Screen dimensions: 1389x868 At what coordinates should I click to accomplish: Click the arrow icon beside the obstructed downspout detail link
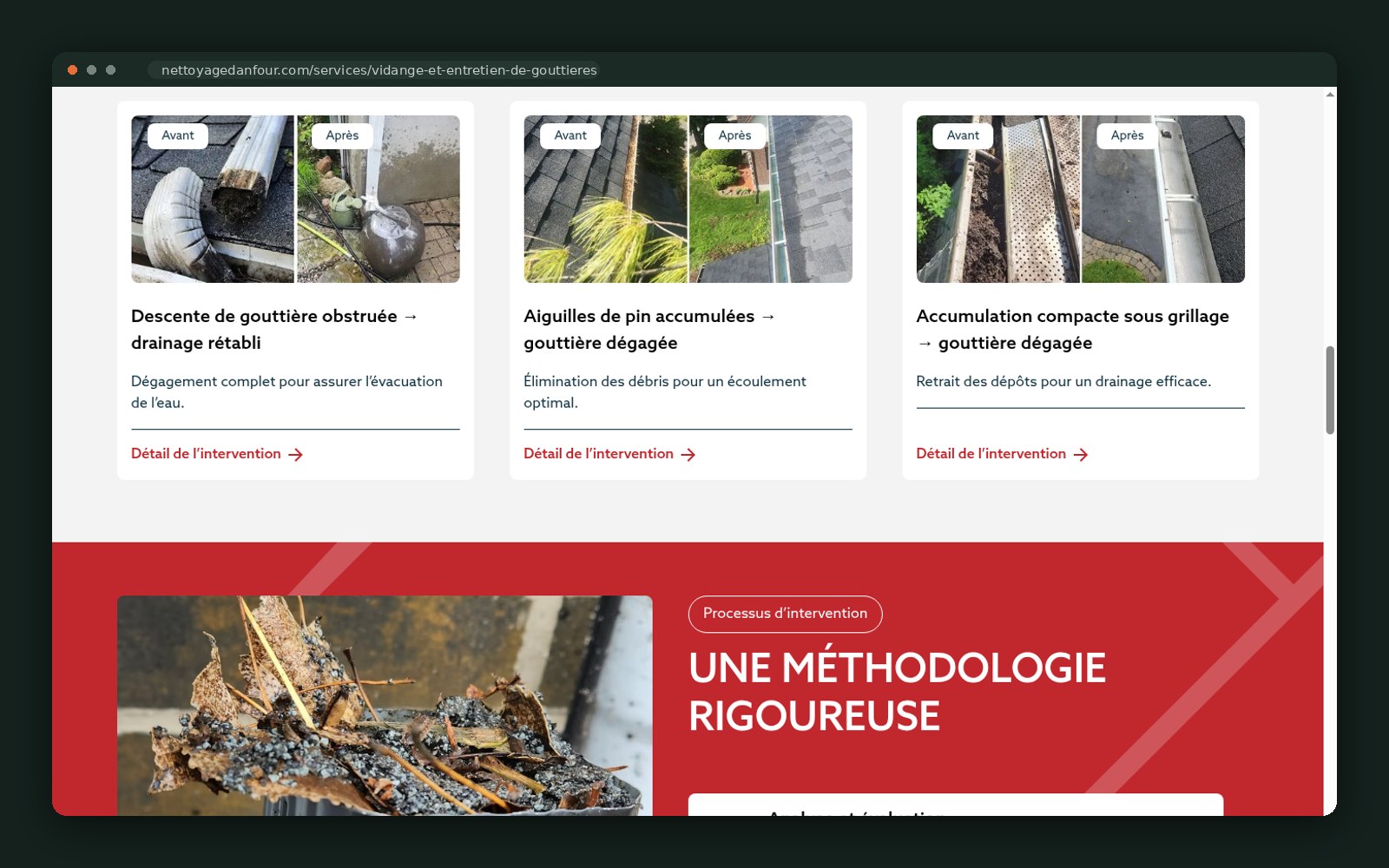[296, 455]
